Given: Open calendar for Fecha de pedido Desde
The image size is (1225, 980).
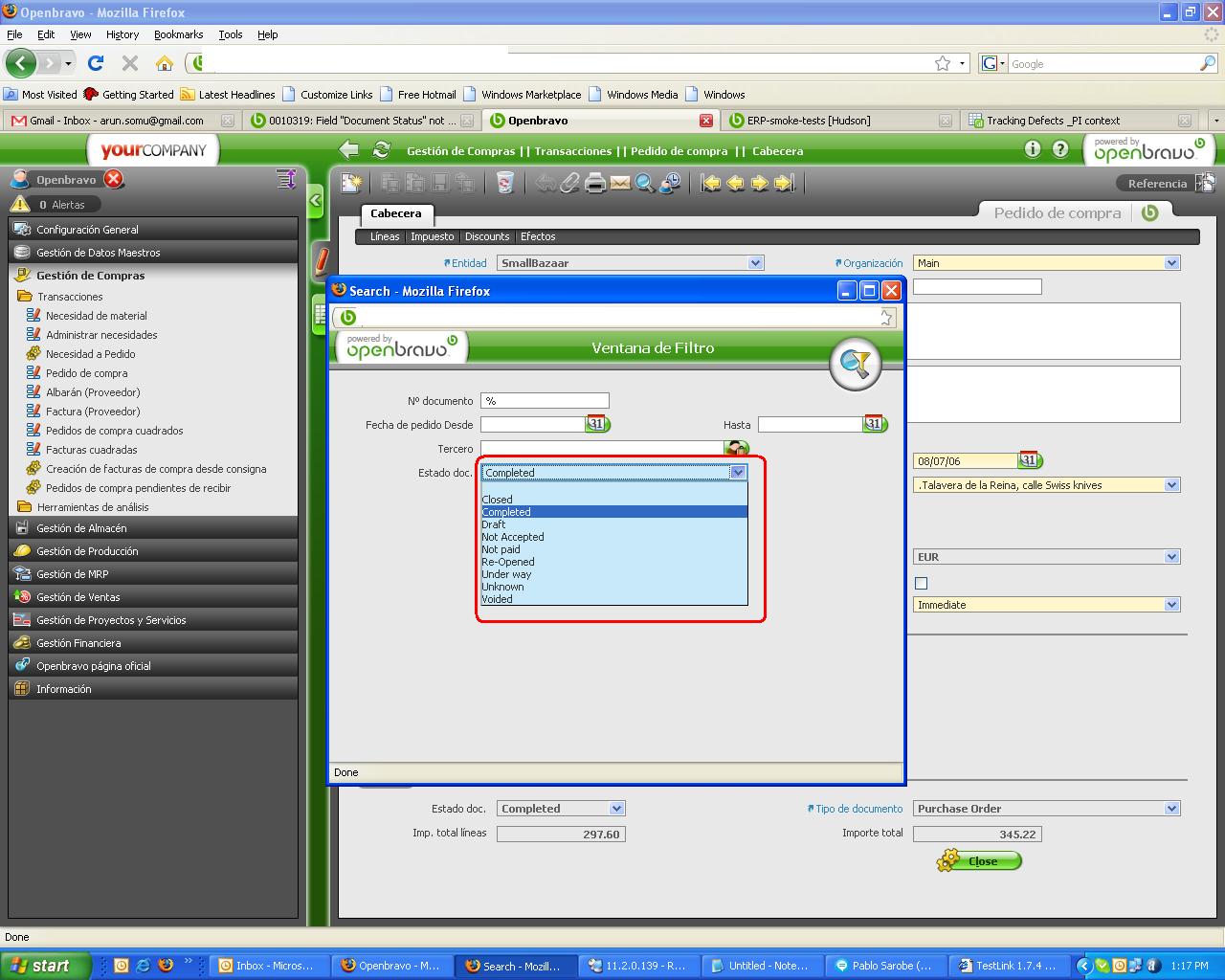Looking at the screenshot, I should coord(597,424).
